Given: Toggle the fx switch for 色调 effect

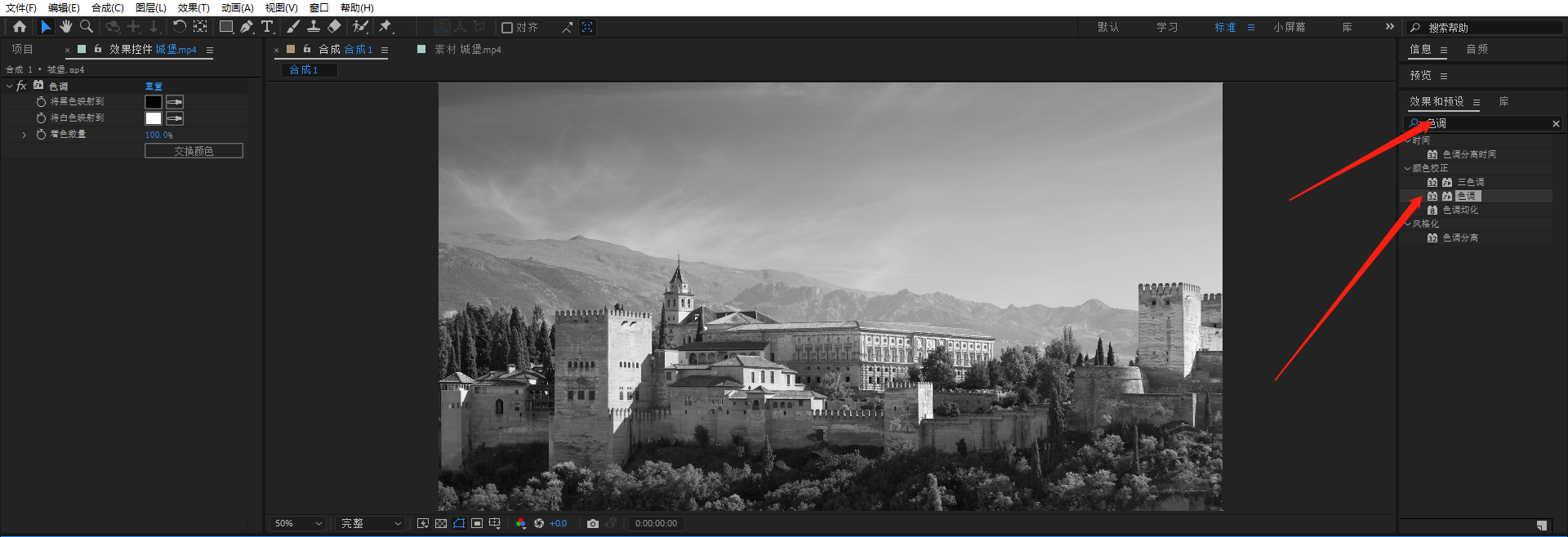Looking at the screenshot, I should coord(22,86).
